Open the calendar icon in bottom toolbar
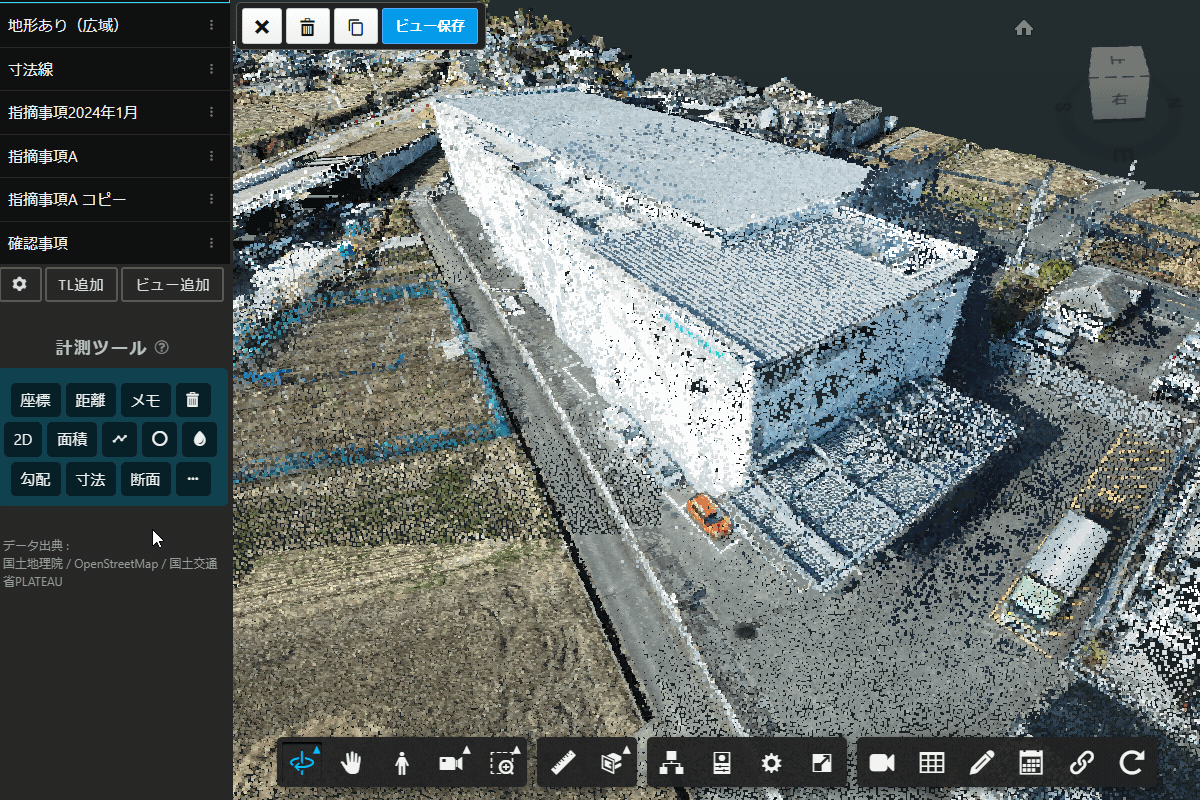The height and width of the screenshot is (800, 1200). tap(1031, 763)
